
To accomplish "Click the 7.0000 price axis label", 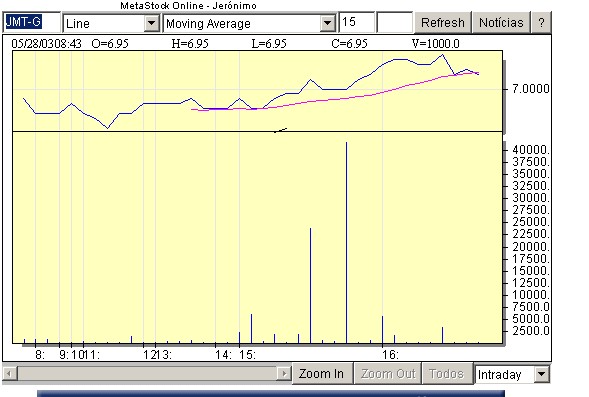I will tap(530, 89).
